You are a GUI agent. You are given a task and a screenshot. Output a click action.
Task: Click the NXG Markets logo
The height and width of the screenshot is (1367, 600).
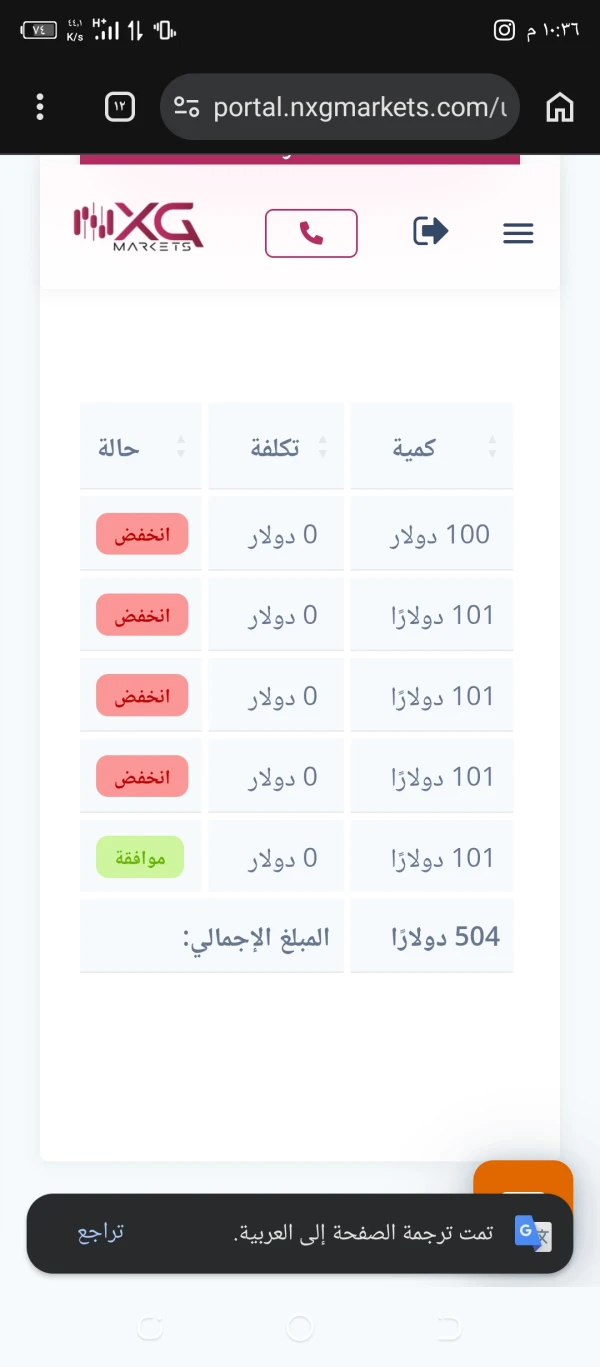click(138, 228)
